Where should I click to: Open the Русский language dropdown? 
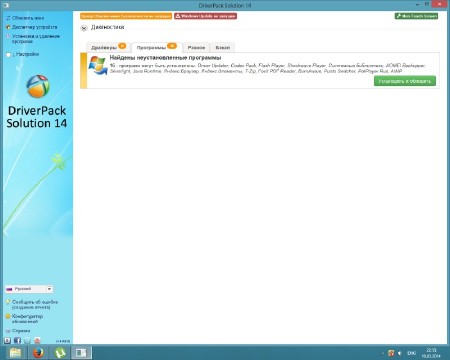pos(29,289)
